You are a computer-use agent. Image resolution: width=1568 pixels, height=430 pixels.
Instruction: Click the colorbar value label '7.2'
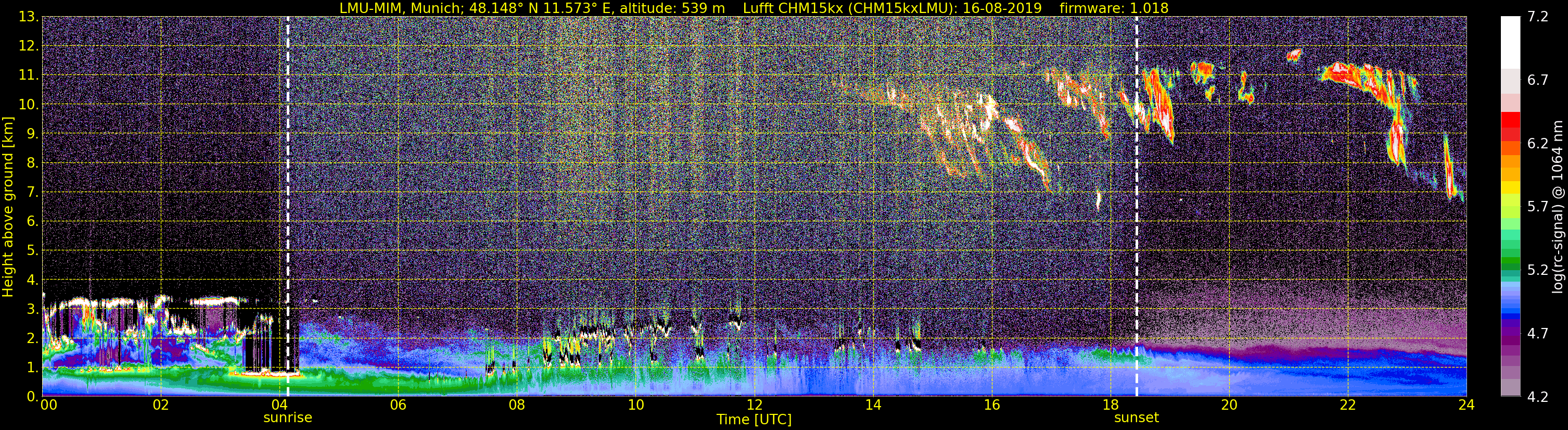[1538, 17]
